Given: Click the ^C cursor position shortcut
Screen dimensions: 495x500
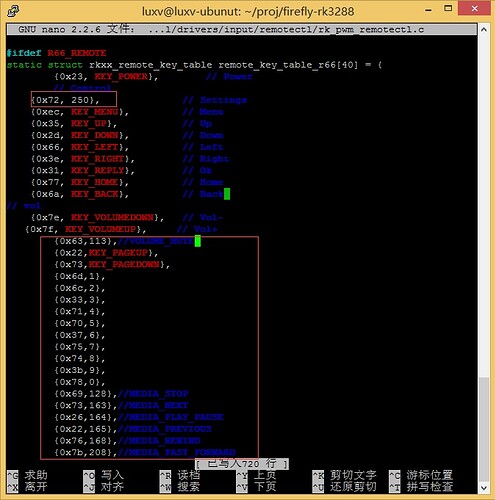Looking at the screenshot, I should pyautogui.click(x=421, y=475).
